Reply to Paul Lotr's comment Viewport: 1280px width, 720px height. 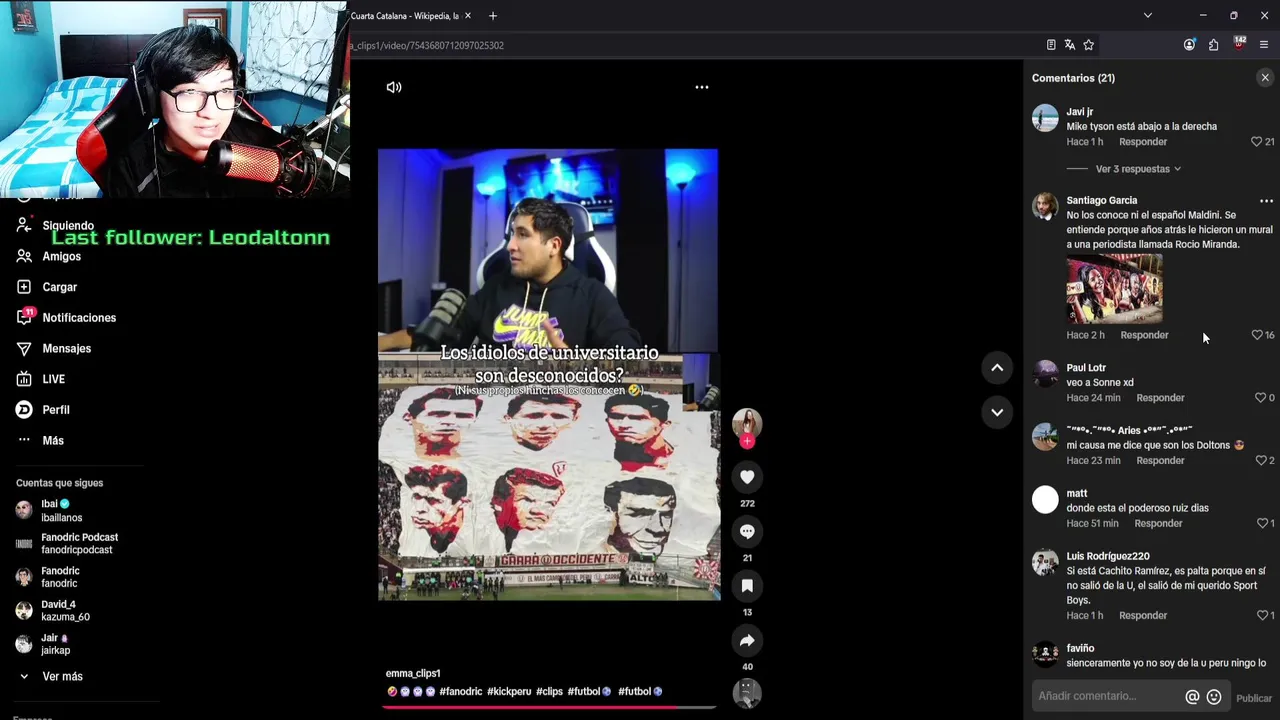click(x=1160, y=398)
